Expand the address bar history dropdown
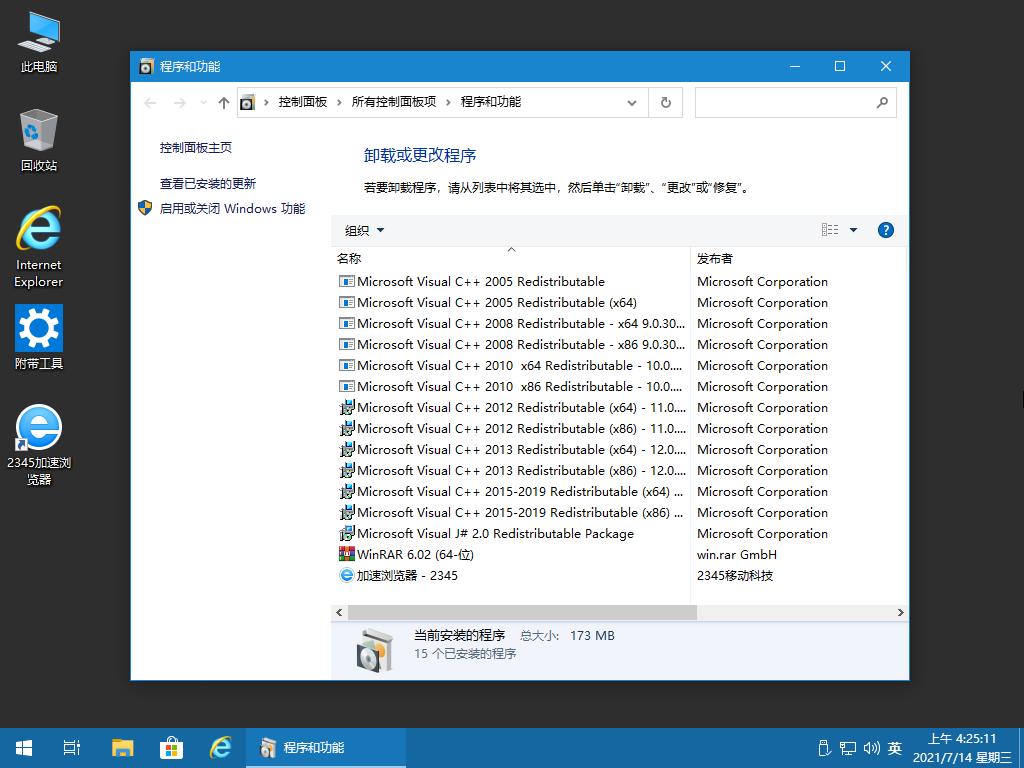Image resolution: width=1024 pixels, height=768 pixels. coord(632,103)
